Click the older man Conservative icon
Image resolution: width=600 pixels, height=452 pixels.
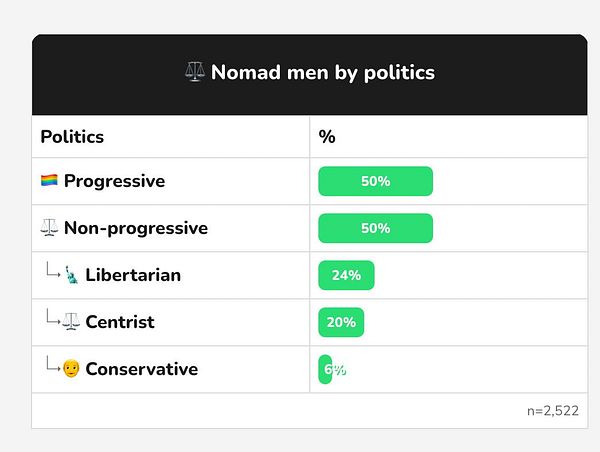(x=71, y=369)
